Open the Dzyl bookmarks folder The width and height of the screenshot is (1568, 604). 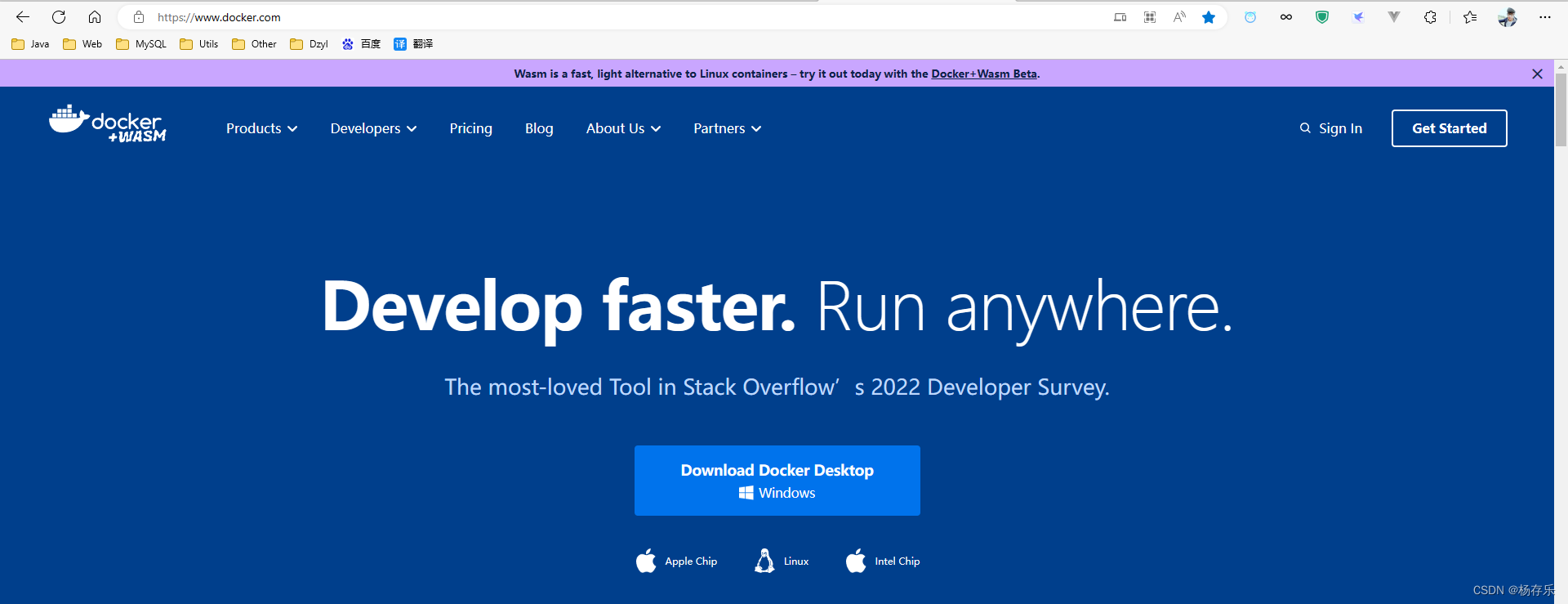[309, 44]
